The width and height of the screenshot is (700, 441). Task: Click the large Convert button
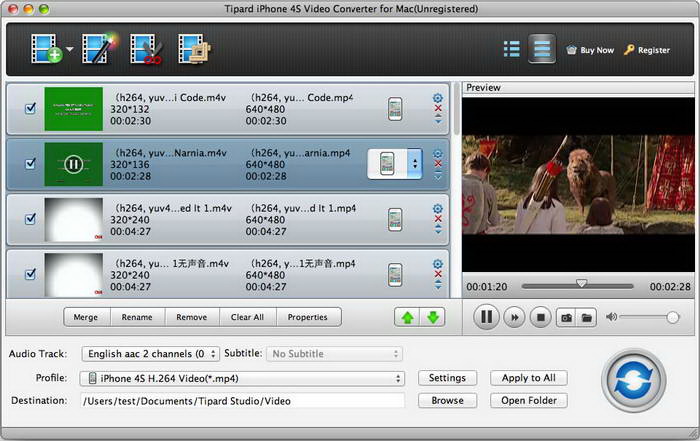coord(633,382)
